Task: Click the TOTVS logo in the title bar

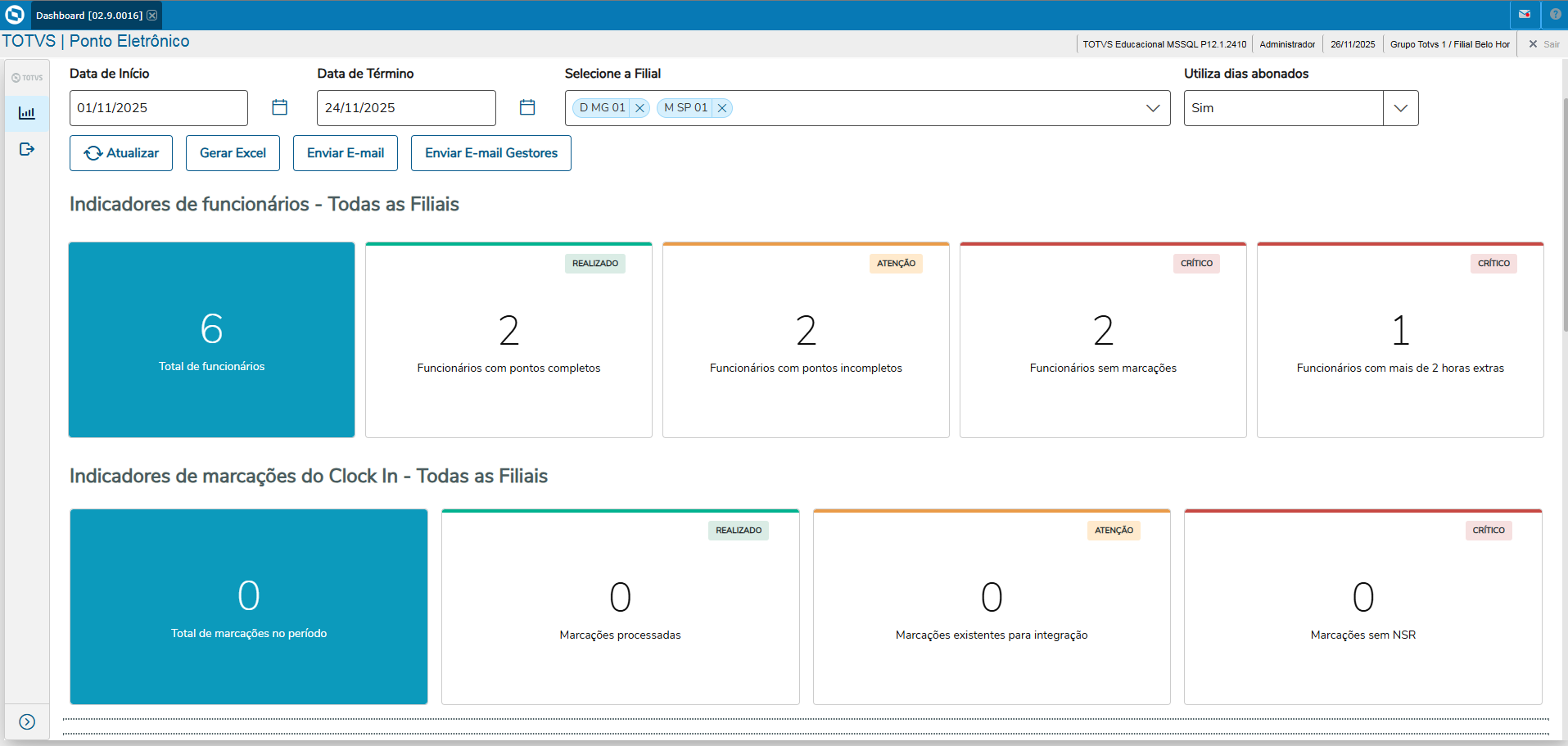Action: pyautogui.click(x=15, y=15)
